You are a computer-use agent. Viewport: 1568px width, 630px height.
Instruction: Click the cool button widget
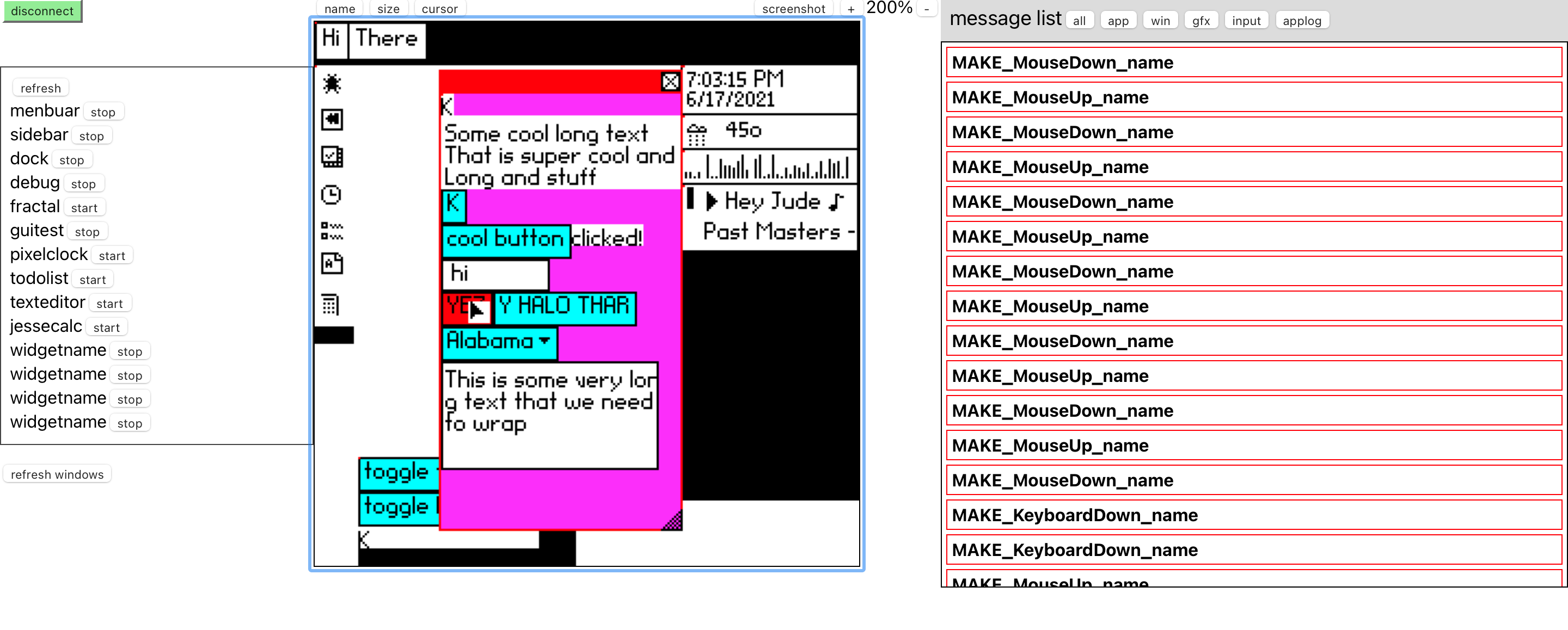505,237
